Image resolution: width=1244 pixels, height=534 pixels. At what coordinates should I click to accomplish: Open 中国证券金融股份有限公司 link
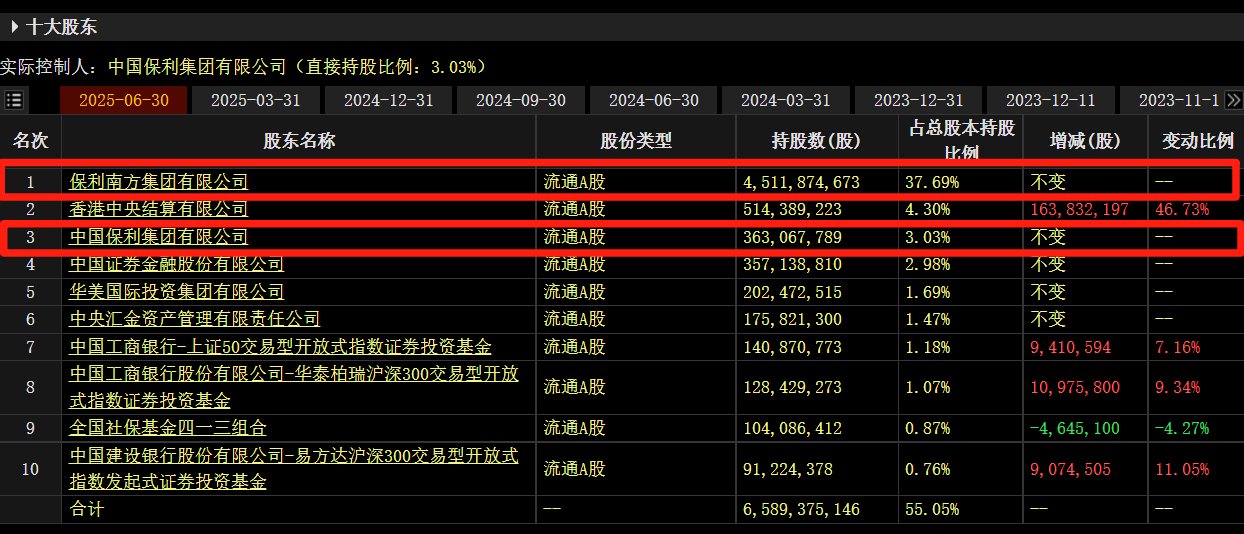point(176,264)
